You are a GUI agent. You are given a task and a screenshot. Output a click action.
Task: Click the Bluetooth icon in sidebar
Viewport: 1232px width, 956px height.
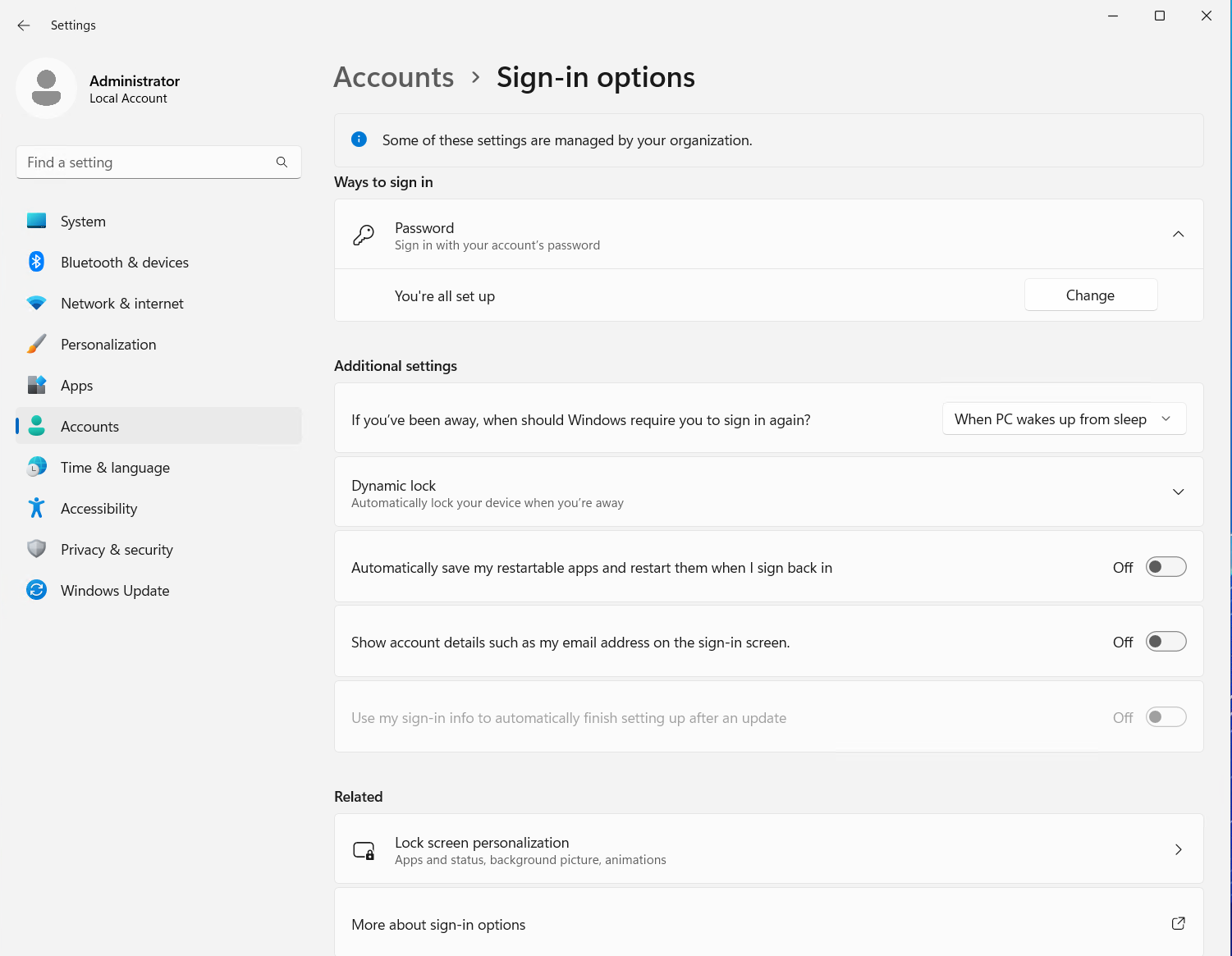[36, 262]
